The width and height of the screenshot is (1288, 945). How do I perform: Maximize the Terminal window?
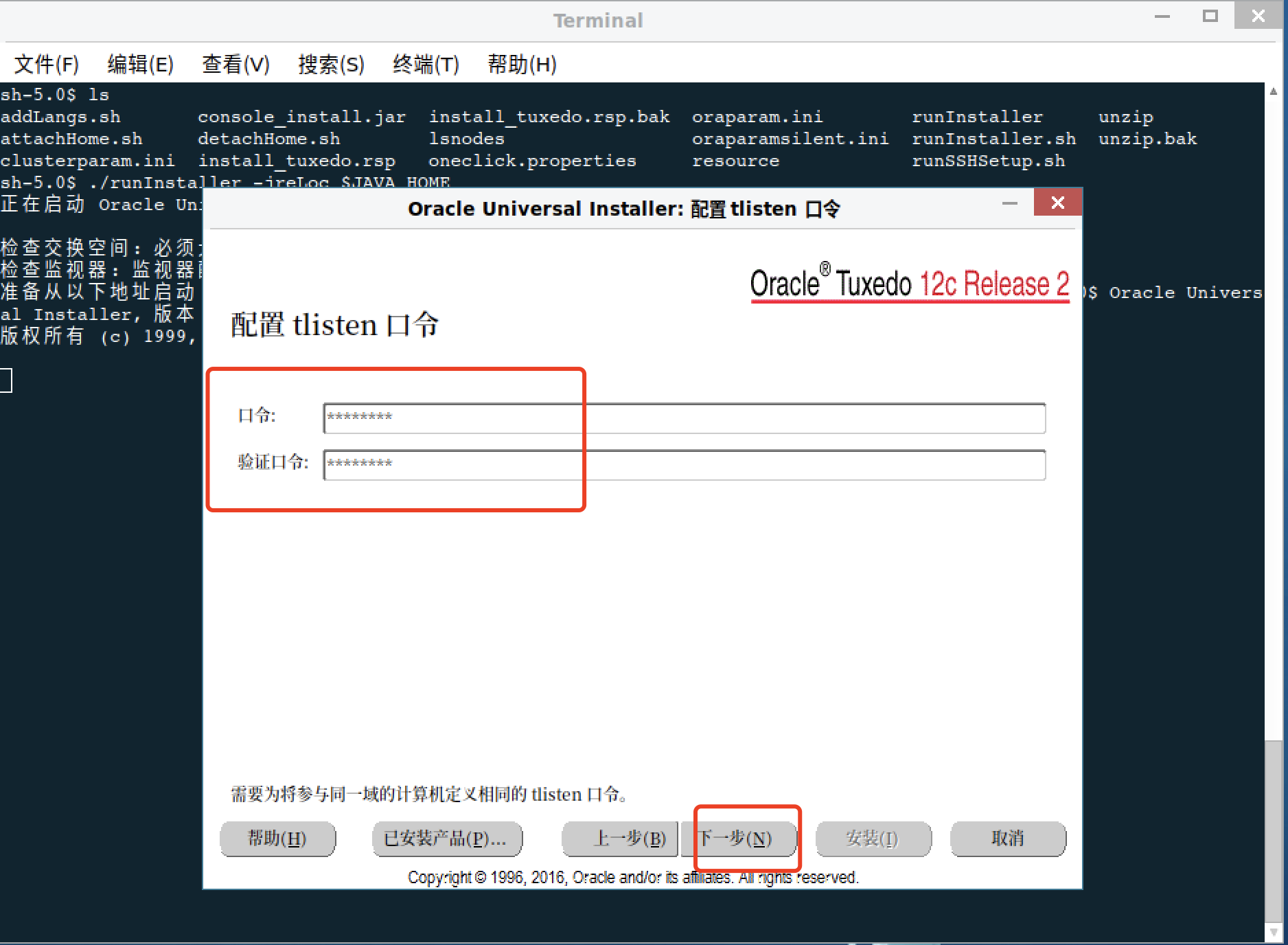pyautogui.click(x=1210, y=16)
